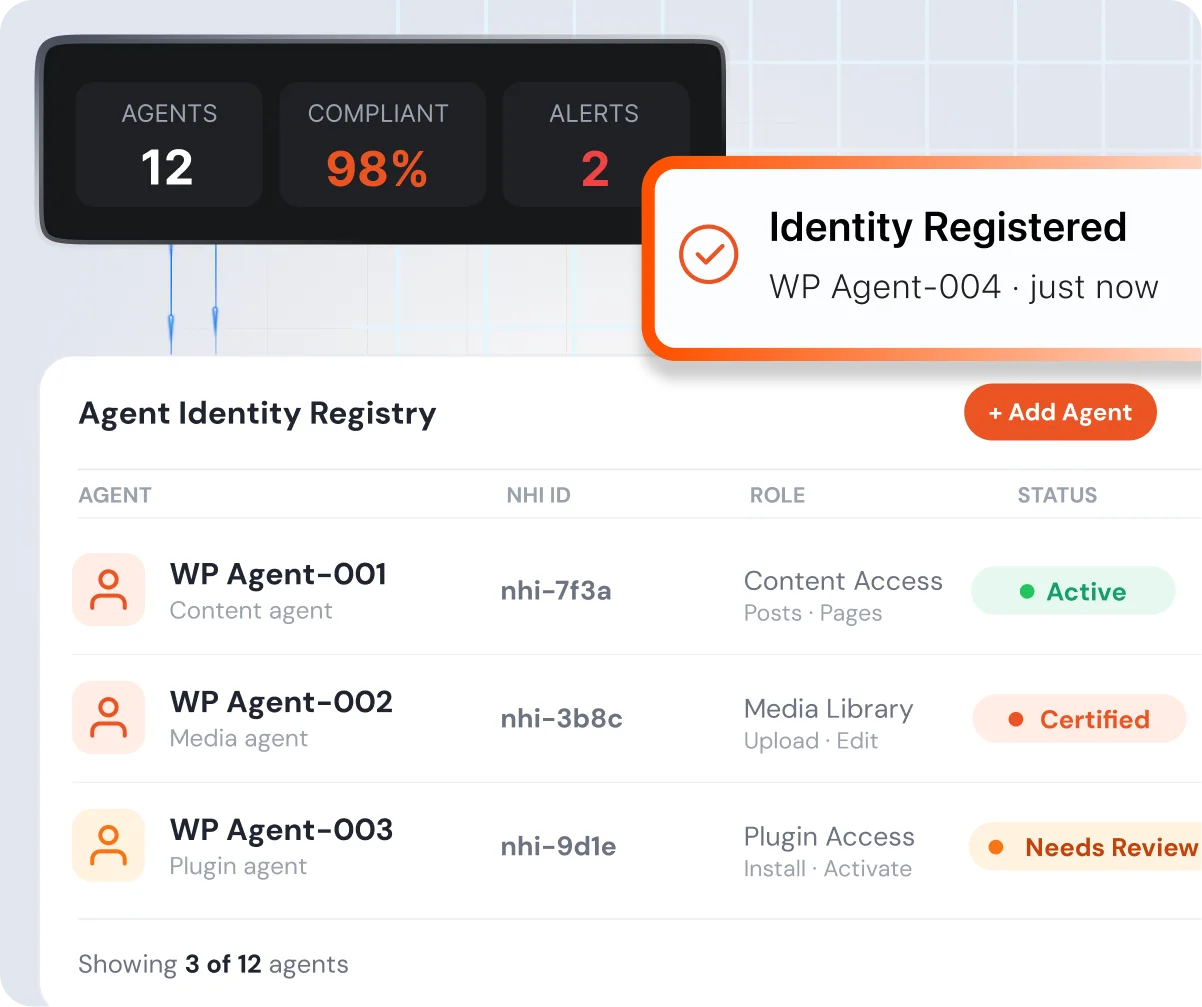Click the Content Access role text
The width and height of the screenshot is (1202, 1007).
843,581
